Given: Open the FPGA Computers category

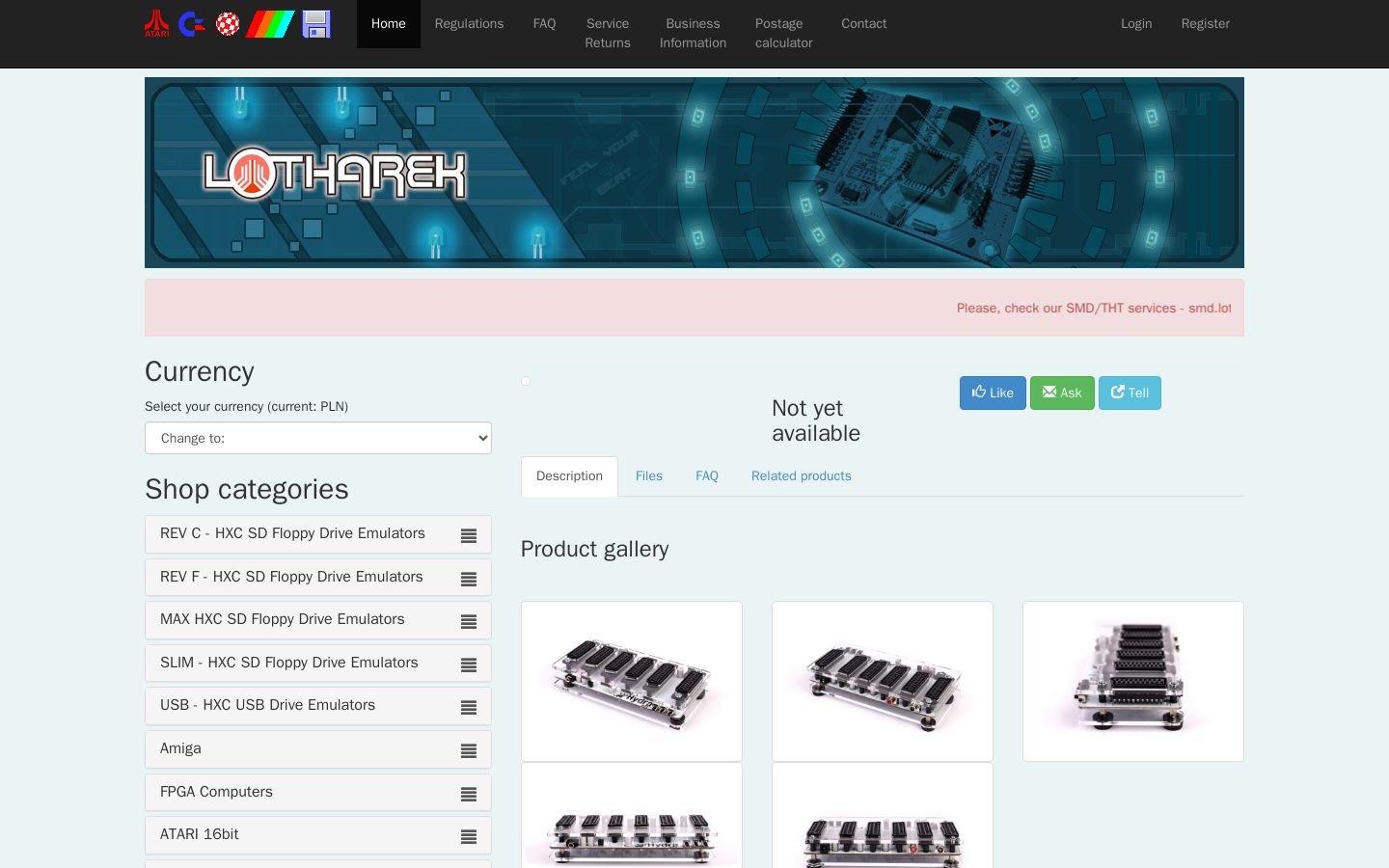Looking at the screenshot, I should point(216,792).
